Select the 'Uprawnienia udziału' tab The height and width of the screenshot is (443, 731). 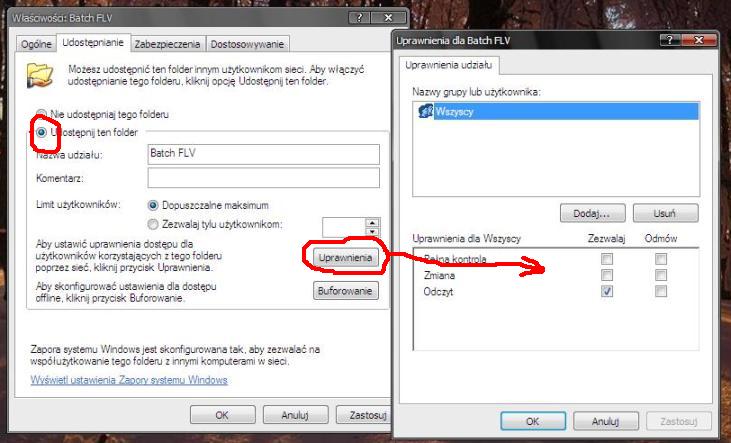coord(448,65)
